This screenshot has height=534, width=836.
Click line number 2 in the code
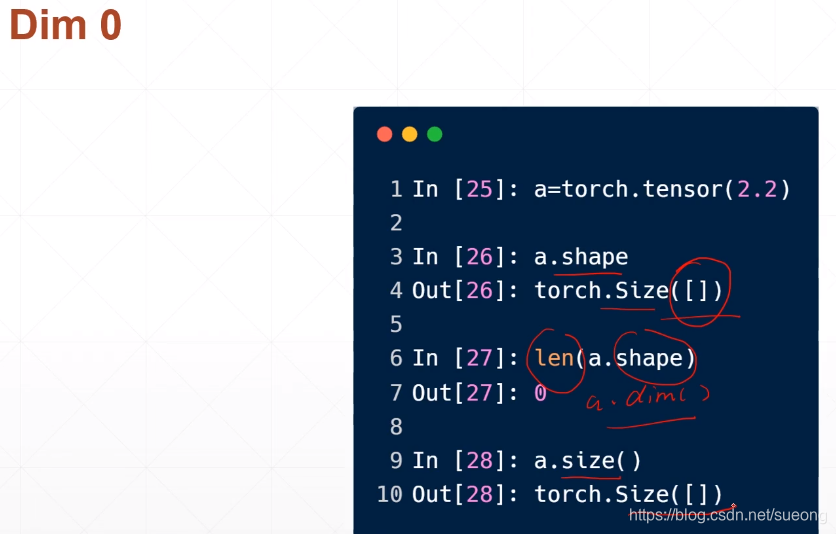click(396, 223)
